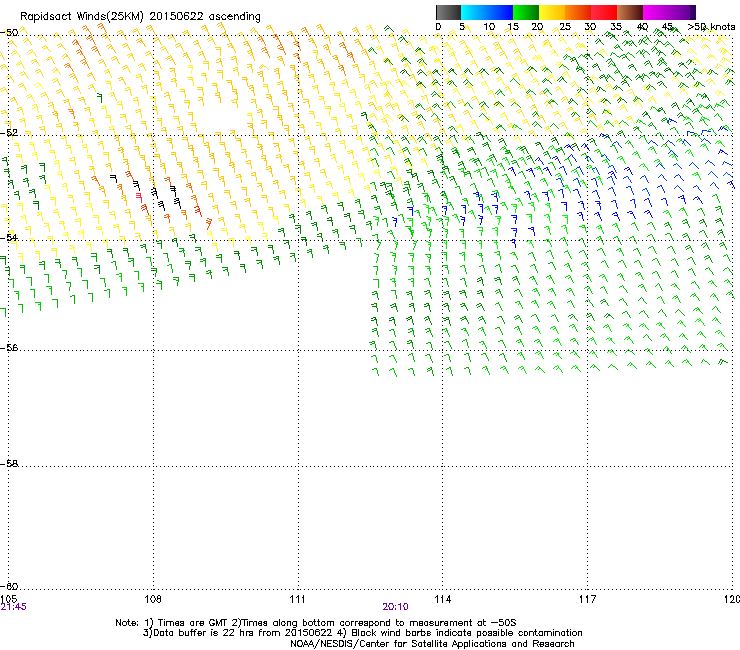
Task: Click the '>50 knots' legend label
Action: 711,27
